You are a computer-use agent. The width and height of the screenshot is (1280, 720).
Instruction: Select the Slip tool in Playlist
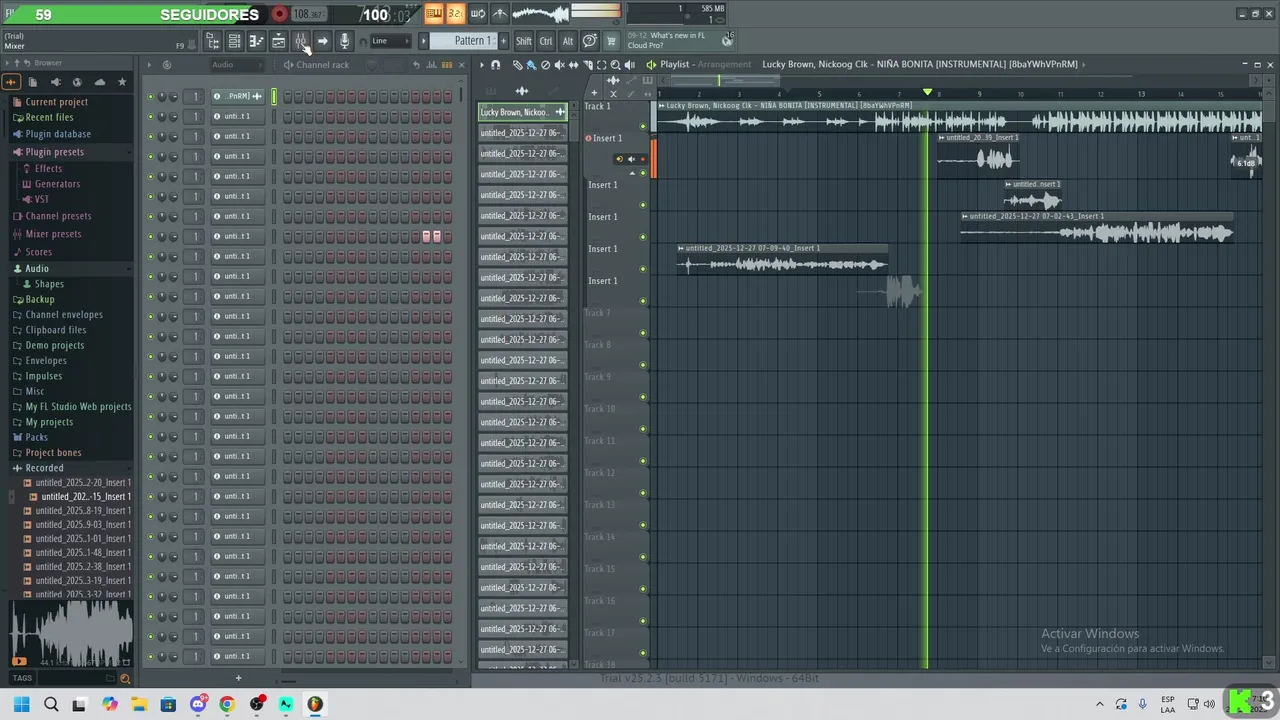[573, 65]
